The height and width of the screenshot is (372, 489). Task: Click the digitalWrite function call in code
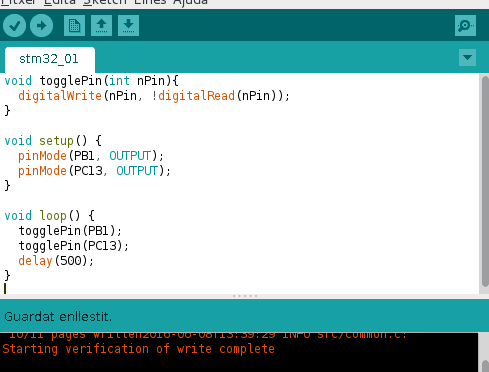pyautogui.click(x=60, y=96)
